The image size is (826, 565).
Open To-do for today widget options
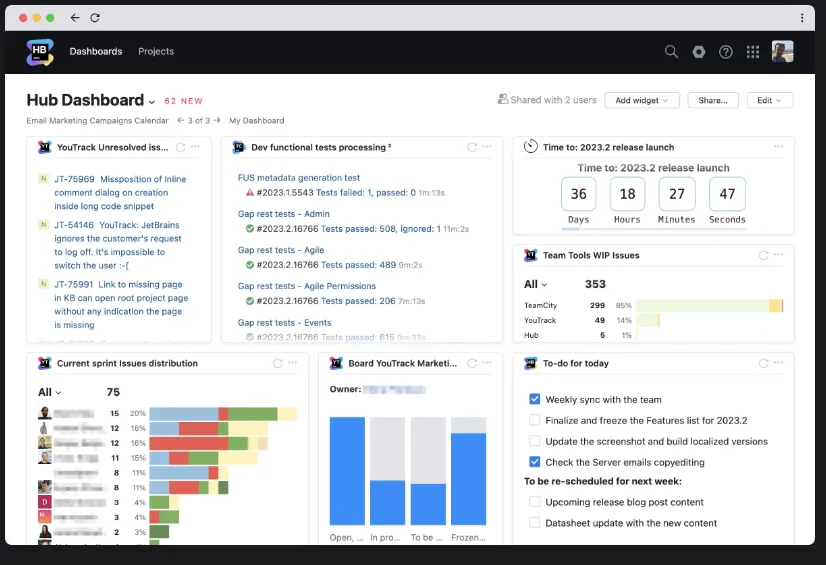tap(779, 363)
